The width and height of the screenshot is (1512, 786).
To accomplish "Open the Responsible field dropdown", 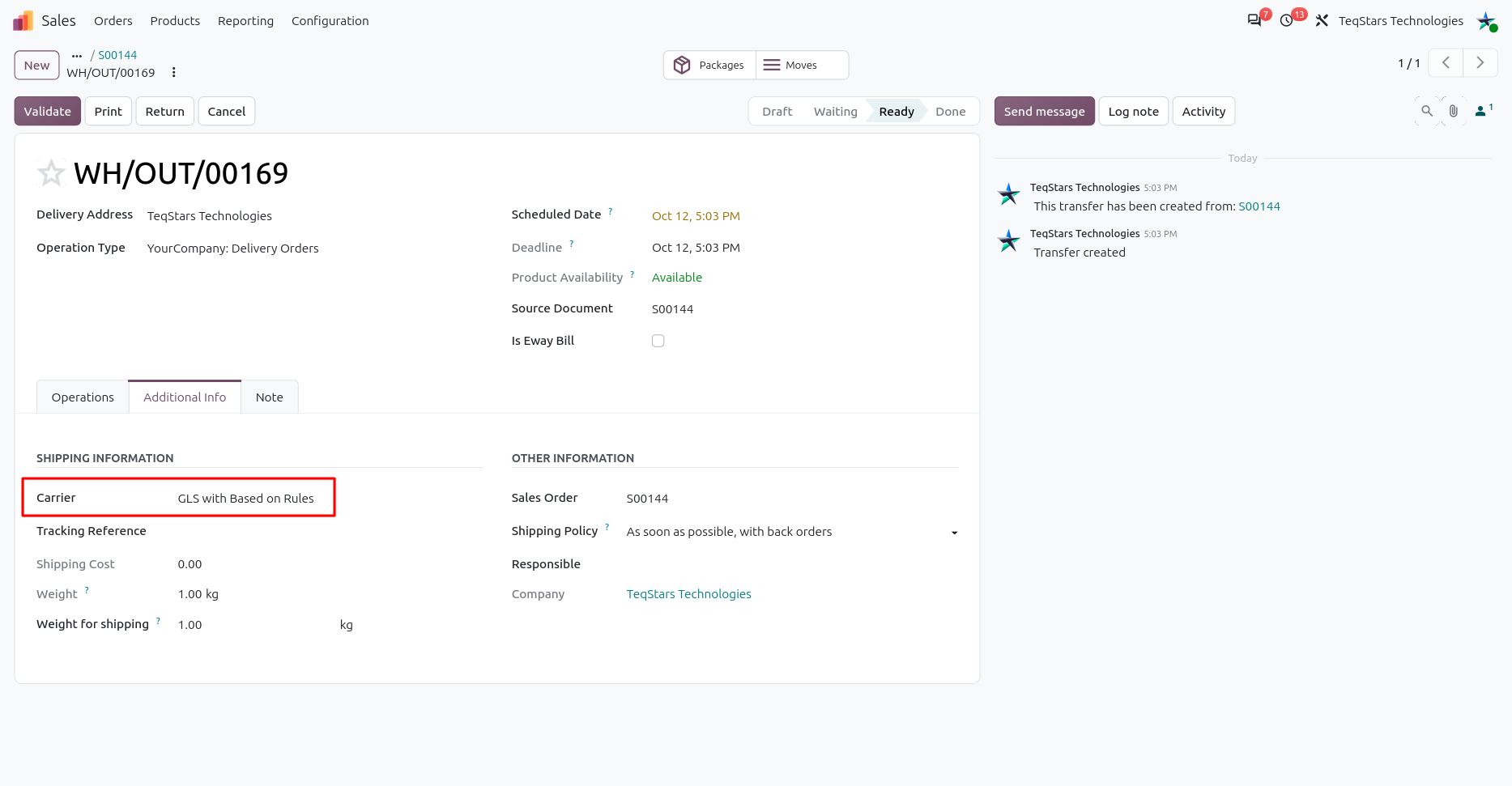I will coord(792,564).
